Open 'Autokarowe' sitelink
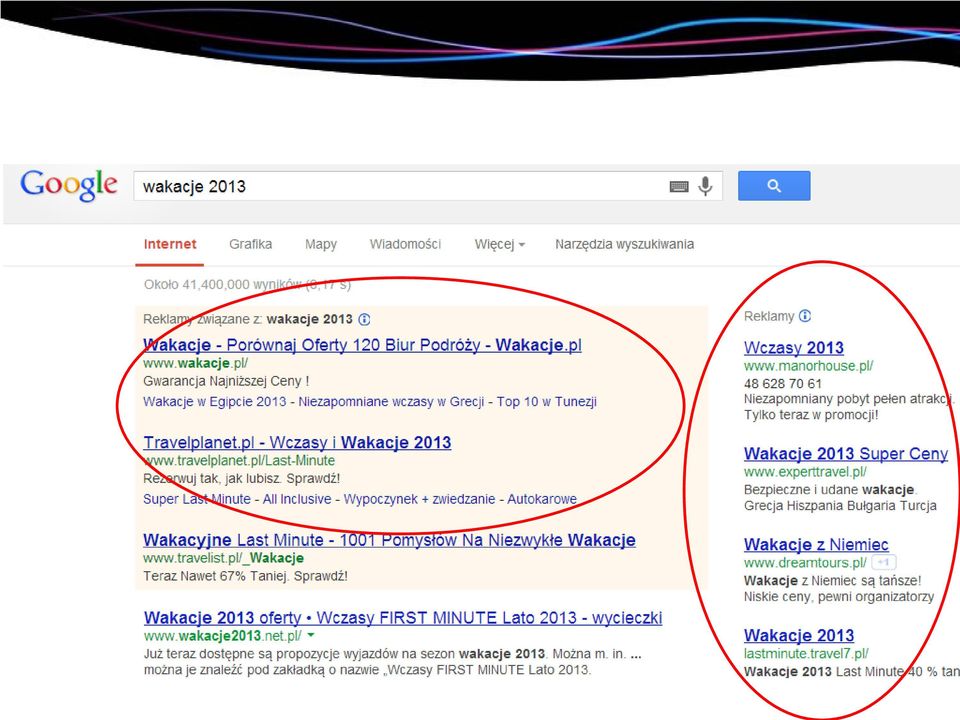Image resolution: width=960 pixels, height=720 pixels. [542, 499]
